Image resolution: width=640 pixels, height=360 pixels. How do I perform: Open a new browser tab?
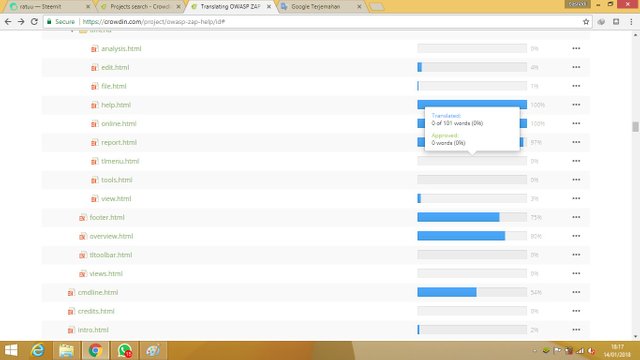[x=376, y=7]
